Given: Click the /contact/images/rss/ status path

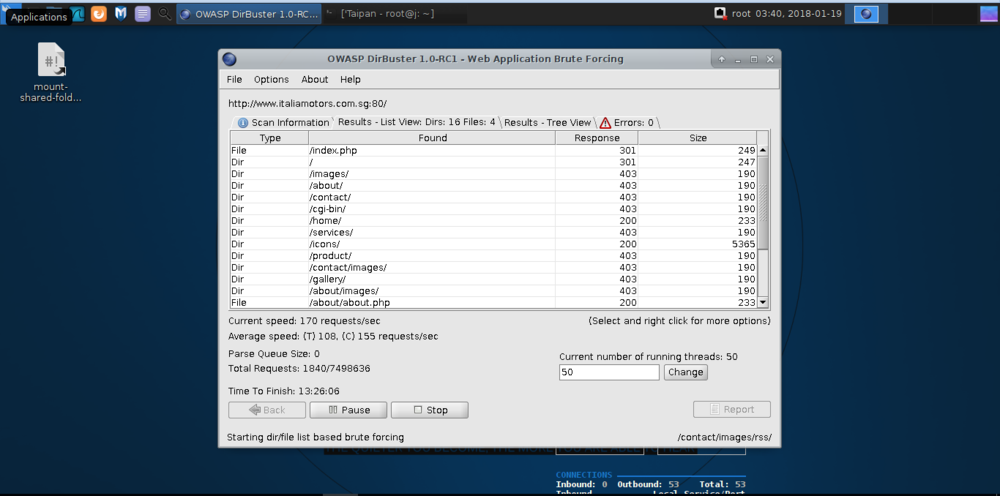Looking at the screenshot, I should [725, 437].
